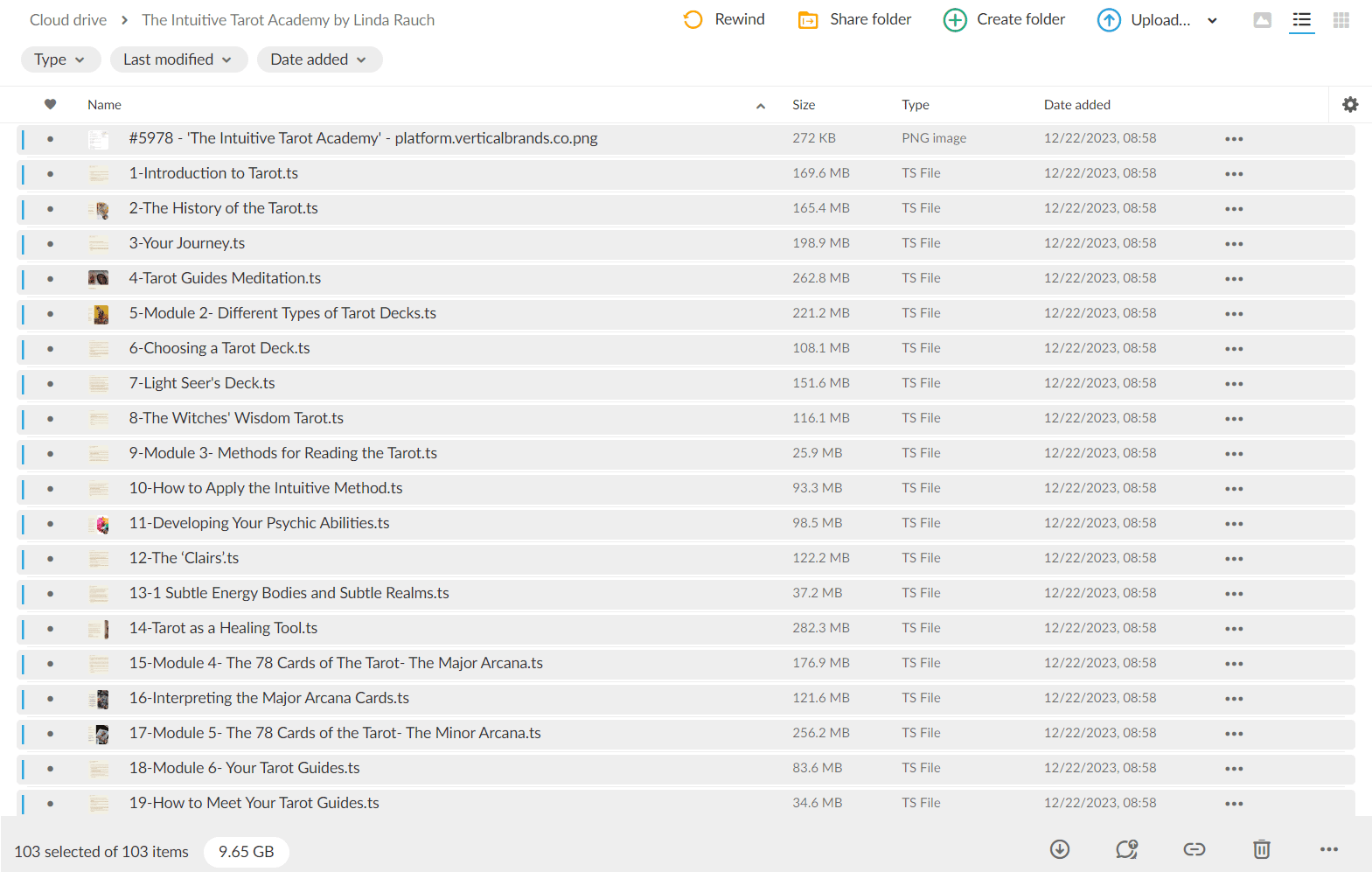Go to Cloud drive breadcrumb

pyautogui.click(x=68, y=20)
